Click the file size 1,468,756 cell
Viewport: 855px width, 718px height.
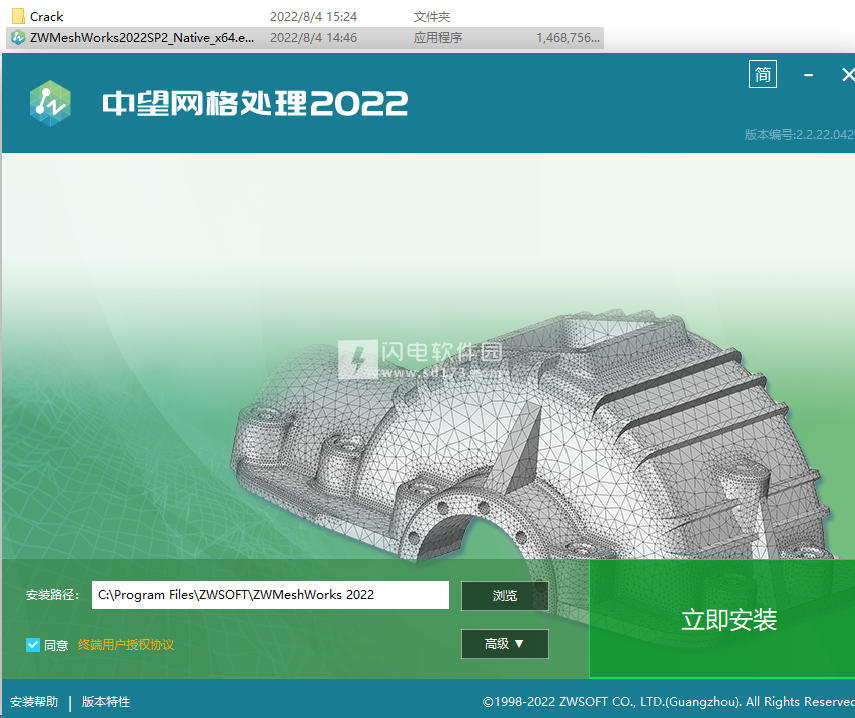pyautogui.click(x=568, y=38)
